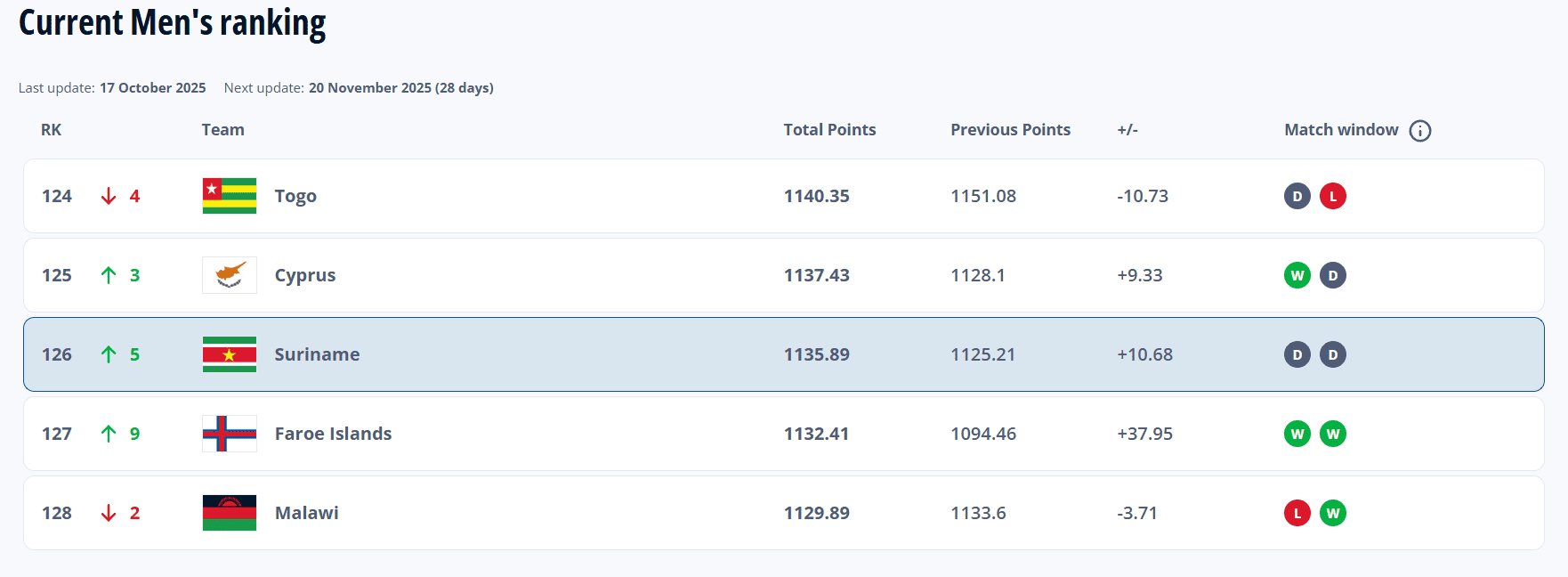Click Togo's gray draw badge

(x=1297, y=196)
